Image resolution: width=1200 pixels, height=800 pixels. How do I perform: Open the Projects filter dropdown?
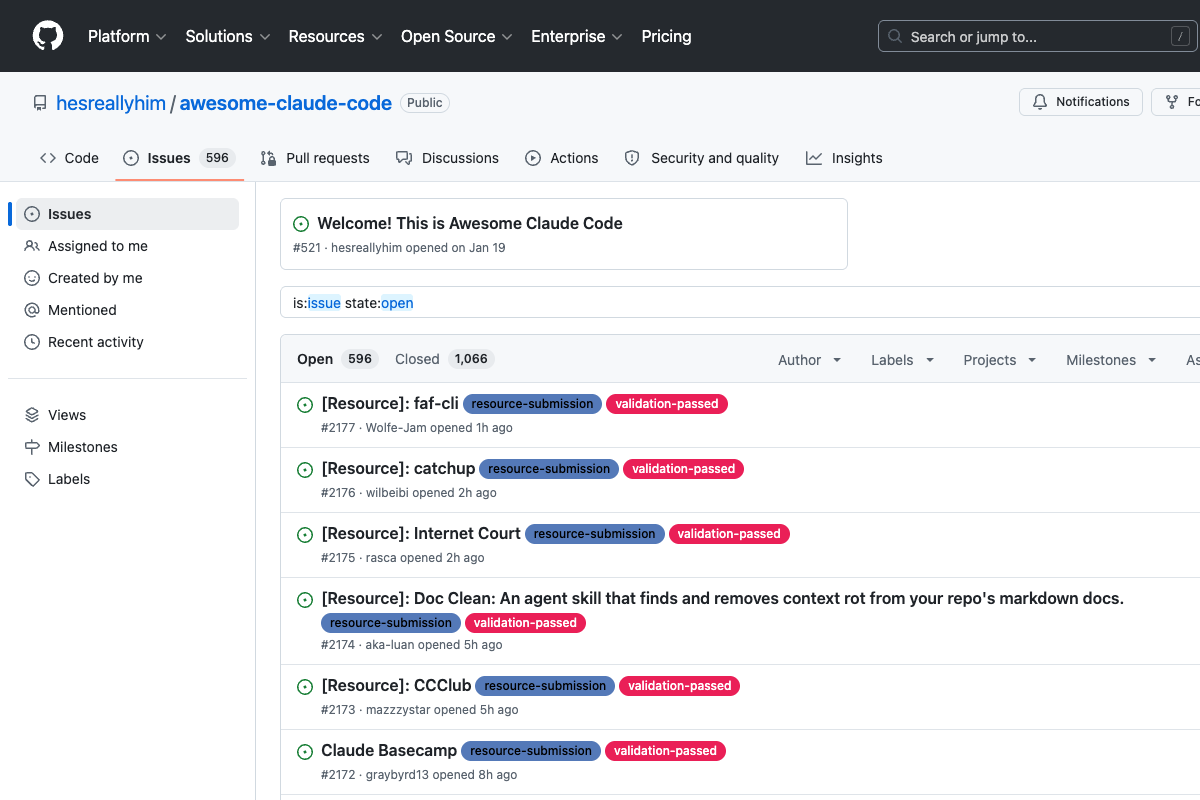(x=1000, y=360)
